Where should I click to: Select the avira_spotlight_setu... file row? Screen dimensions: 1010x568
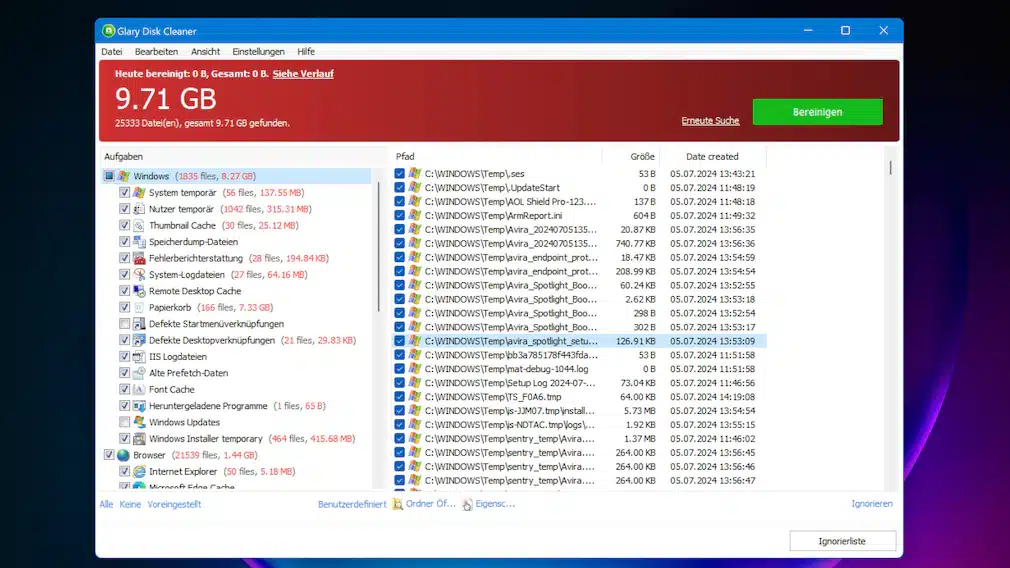[x=579, y=341]
